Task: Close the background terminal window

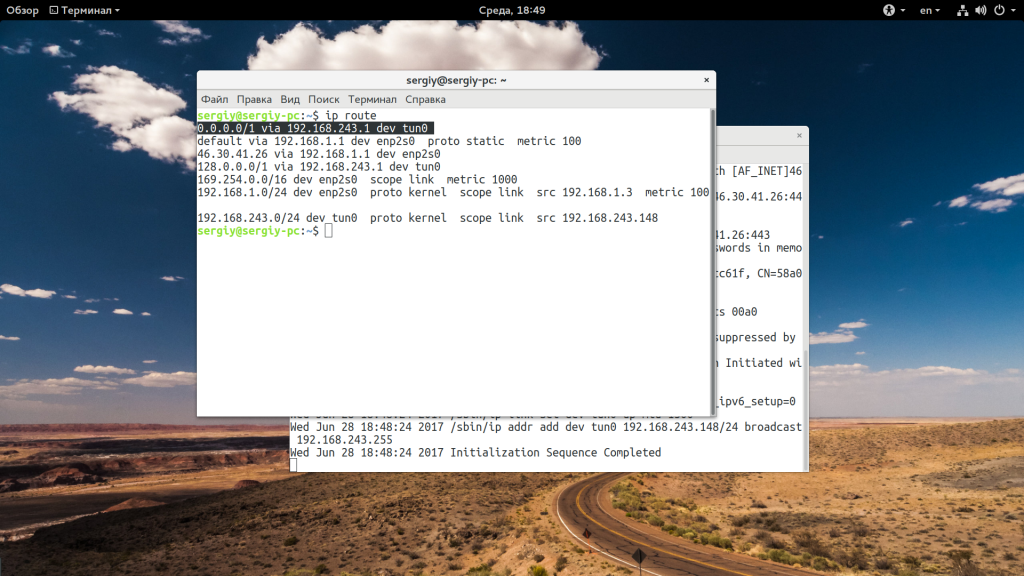Action: click(x=799, y=135)
